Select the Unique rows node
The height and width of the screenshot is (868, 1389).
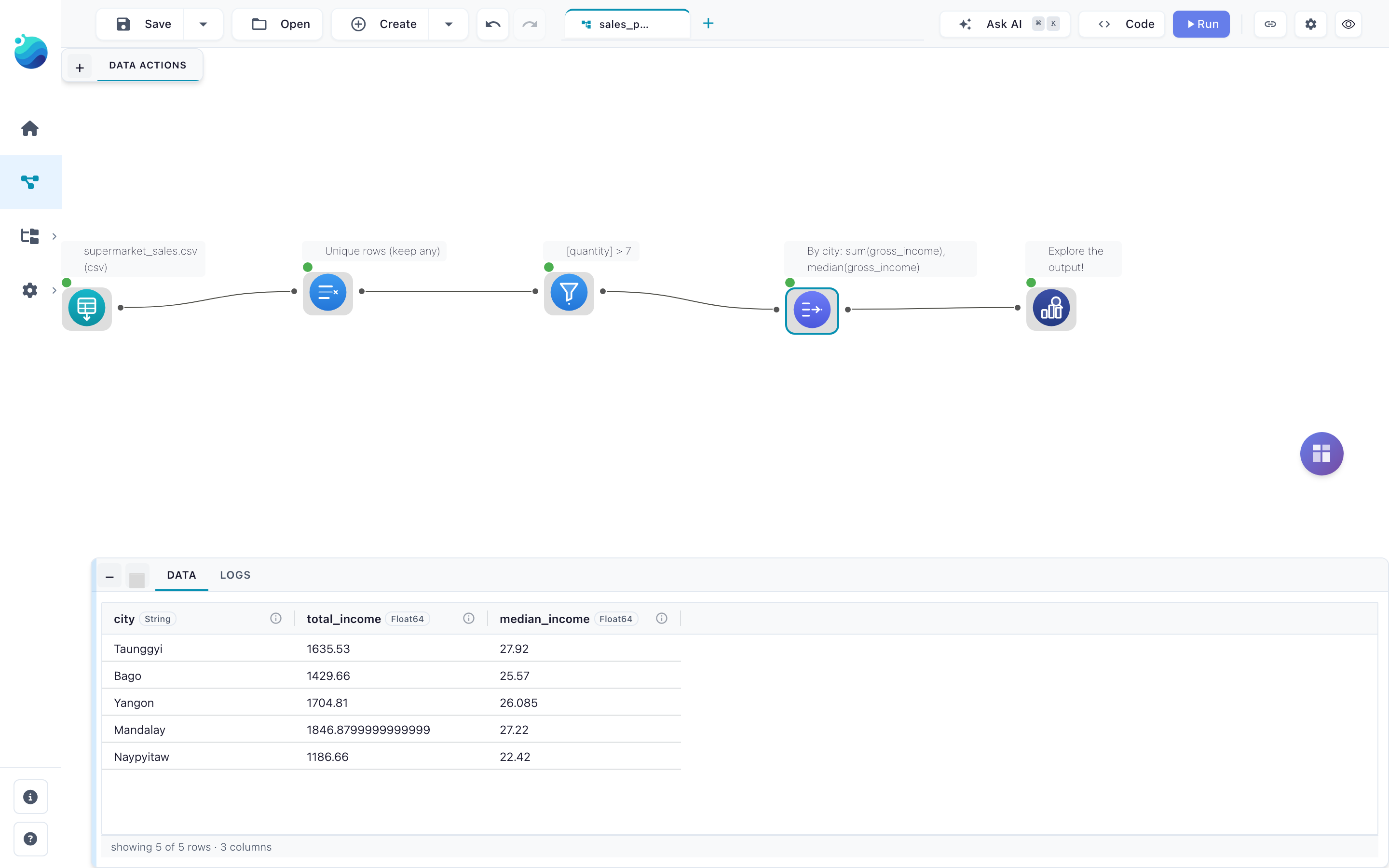tap(328, 293)
